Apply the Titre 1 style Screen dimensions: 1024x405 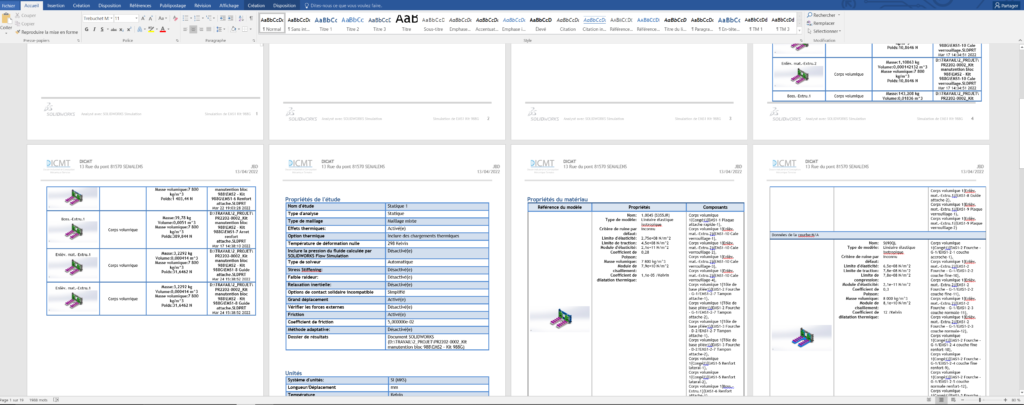(326, 24)
